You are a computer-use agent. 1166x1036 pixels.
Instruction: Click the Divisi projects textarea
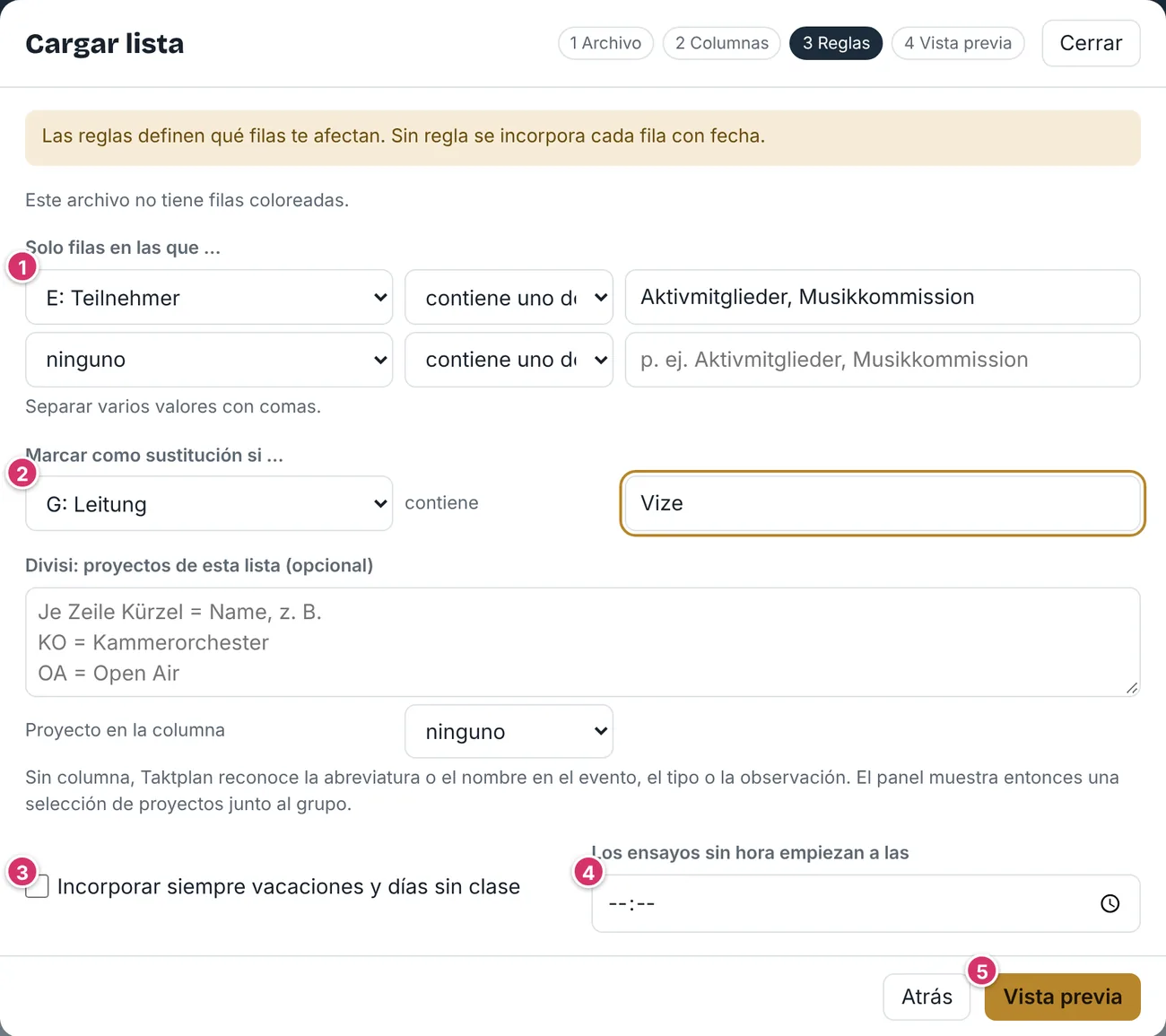(583, 642)
